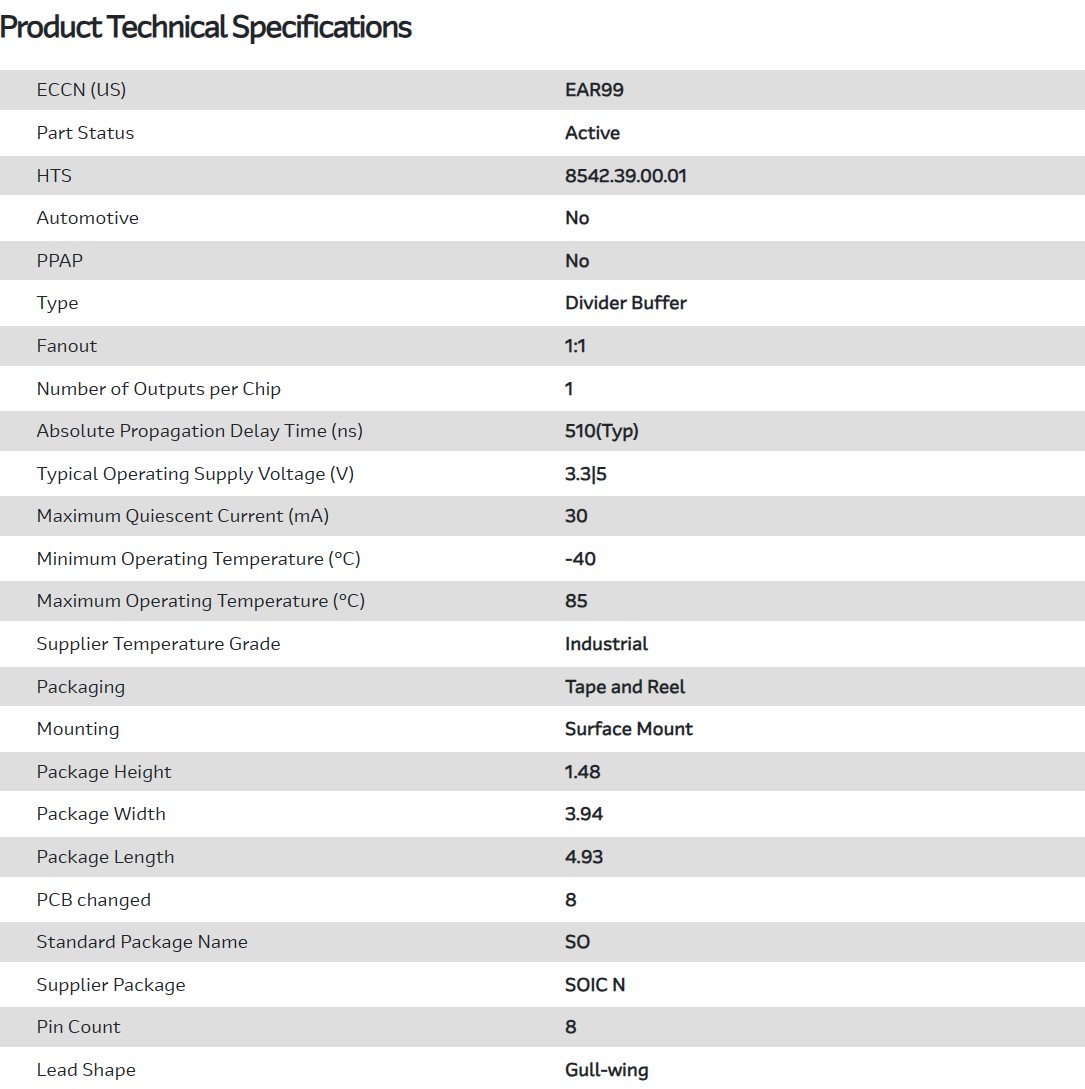Viewport: 1085px width, 1089px height.
Task: Click the HTS code 8542.39.00.01
Action: [x=625, y=176]
